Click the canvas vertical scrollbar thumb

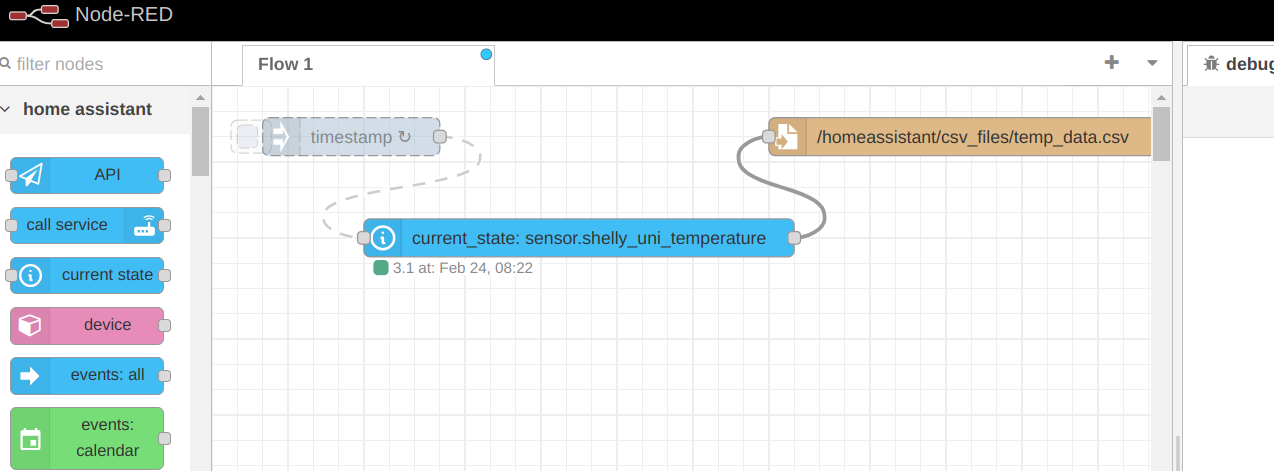tap(1161, 133)
